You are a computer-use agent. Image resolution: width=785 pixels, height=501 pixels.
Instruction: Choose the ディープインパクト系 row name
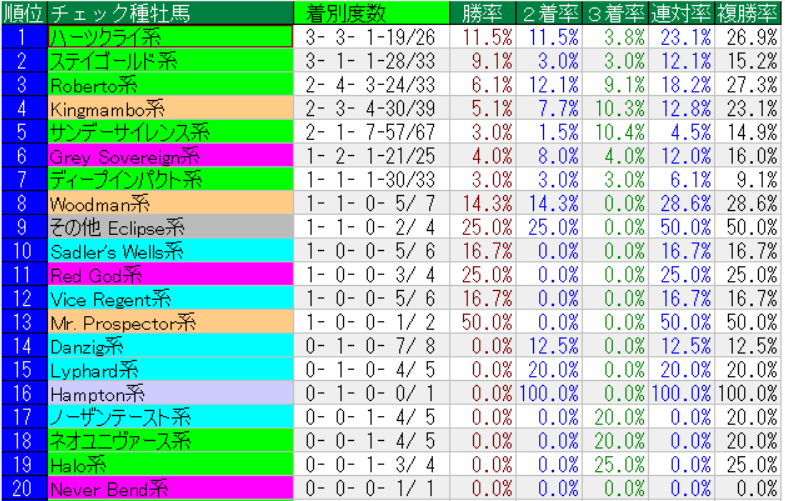click(170, 179)
